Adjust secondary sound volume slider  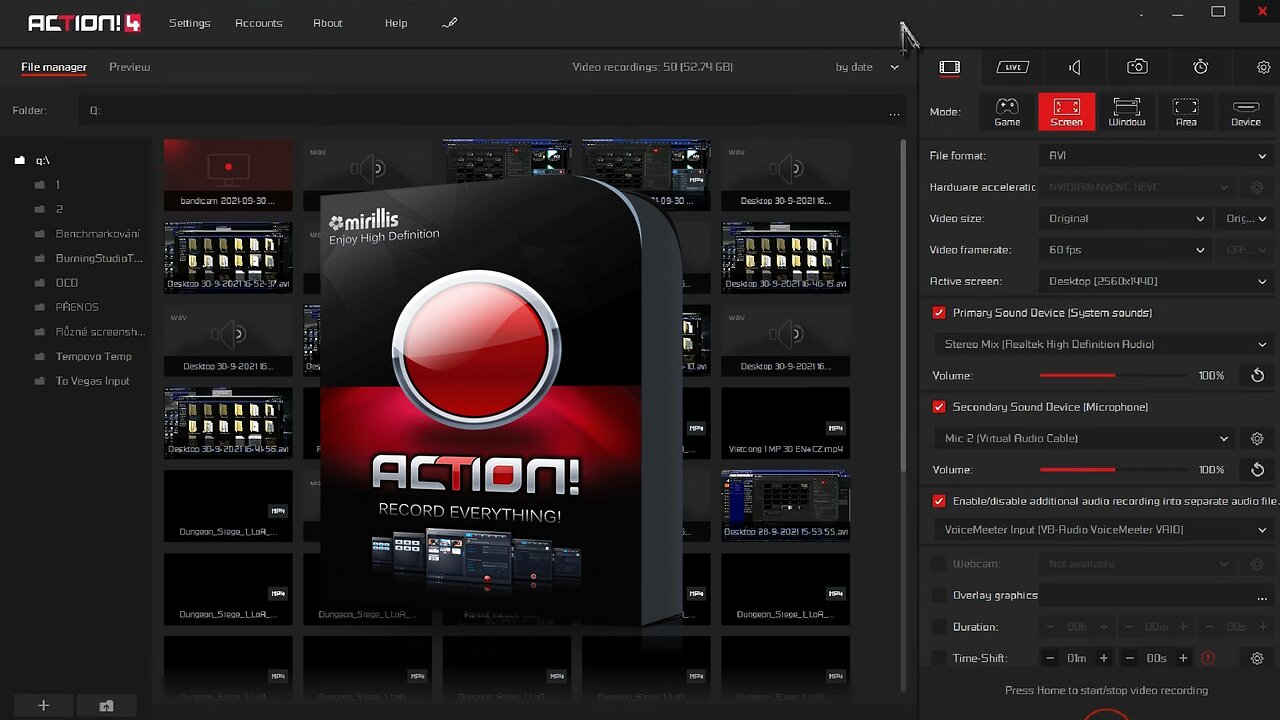click(1112, 469)
